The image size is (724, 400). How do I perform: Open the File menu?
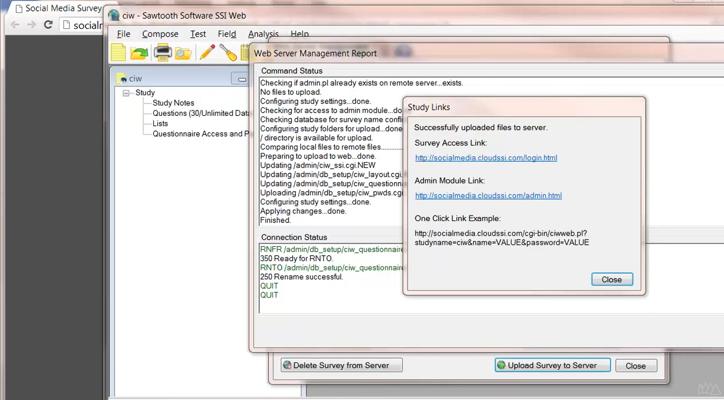click(123, 34)
